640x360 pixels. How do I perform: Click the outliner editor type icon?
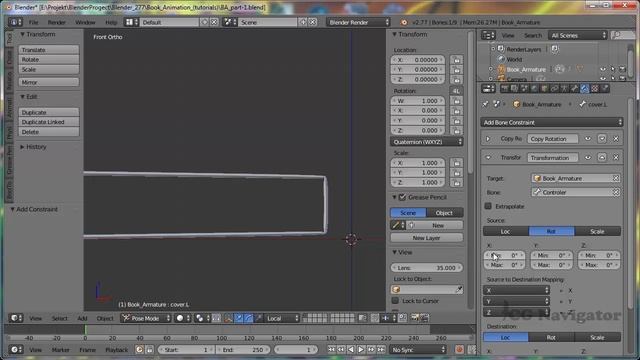tap(488, 36)
